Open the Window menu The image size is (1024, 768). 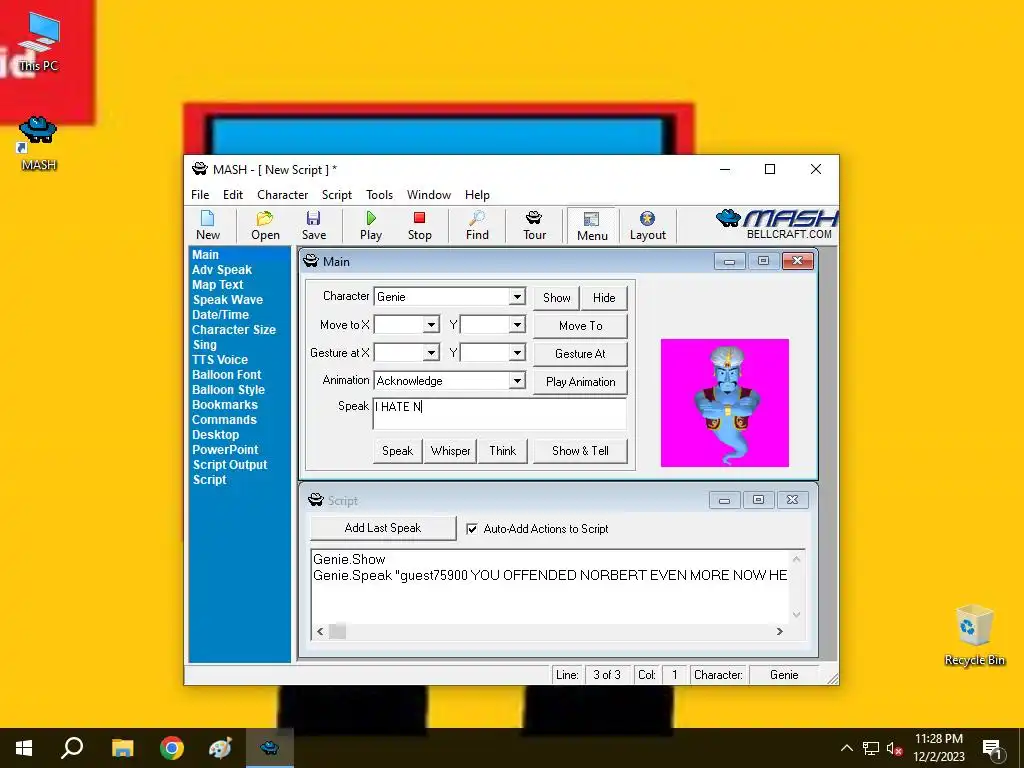428,195
